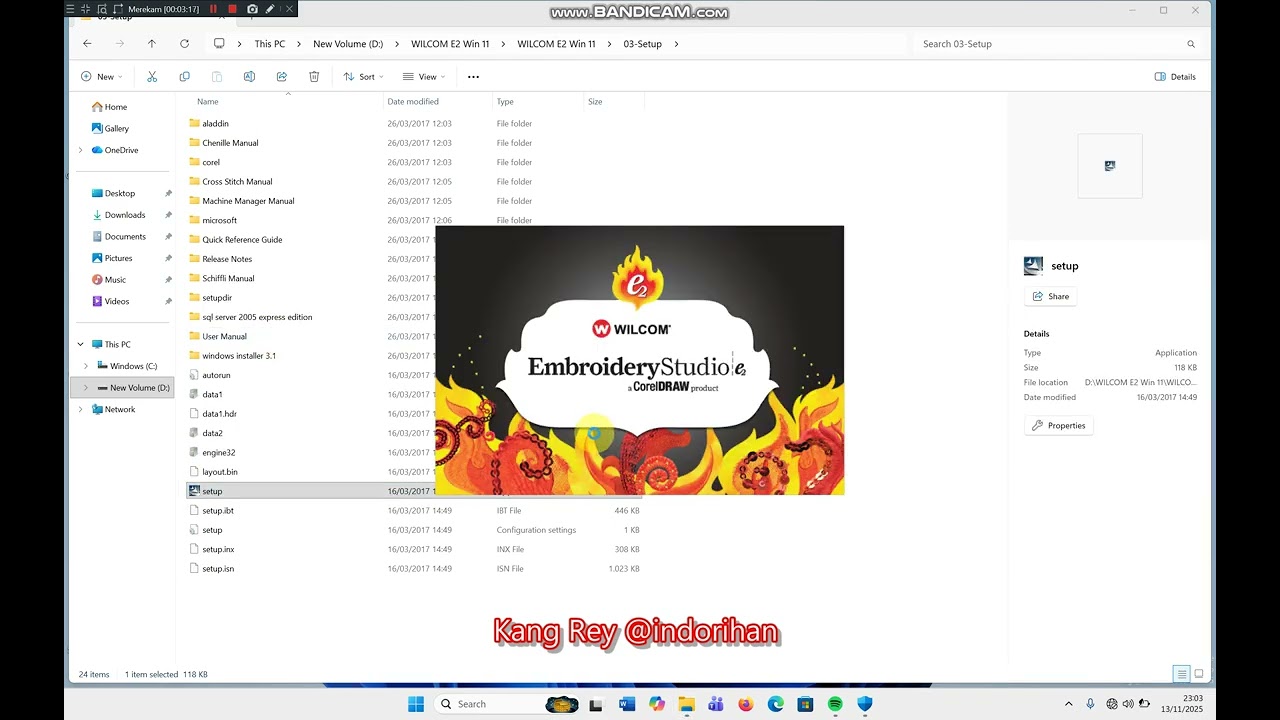Launch Microsoft Edge from the taskbar
1280x720 pixels.
(776, 704)
